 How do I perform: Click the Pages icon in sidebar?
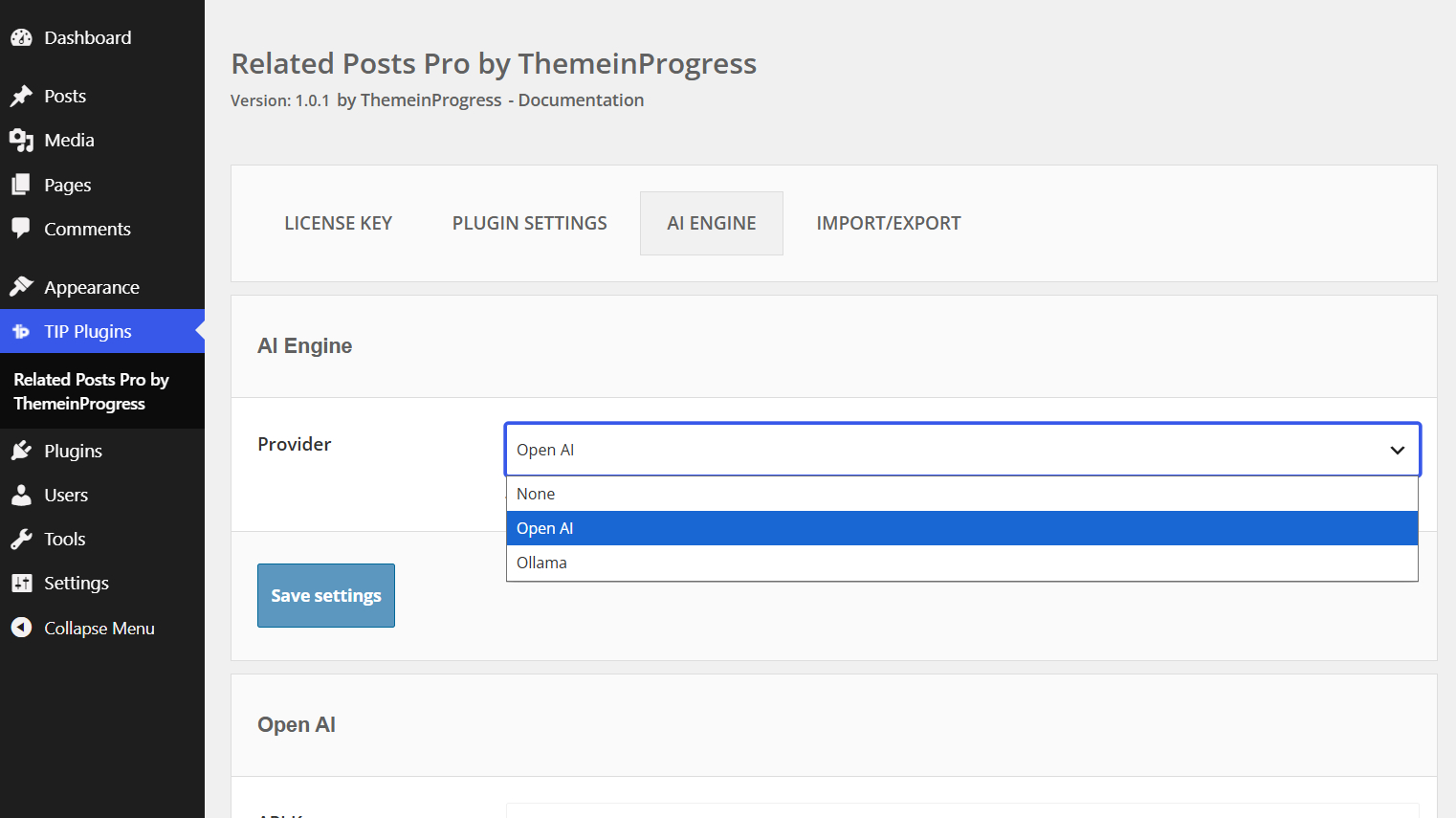pos(21,185)
